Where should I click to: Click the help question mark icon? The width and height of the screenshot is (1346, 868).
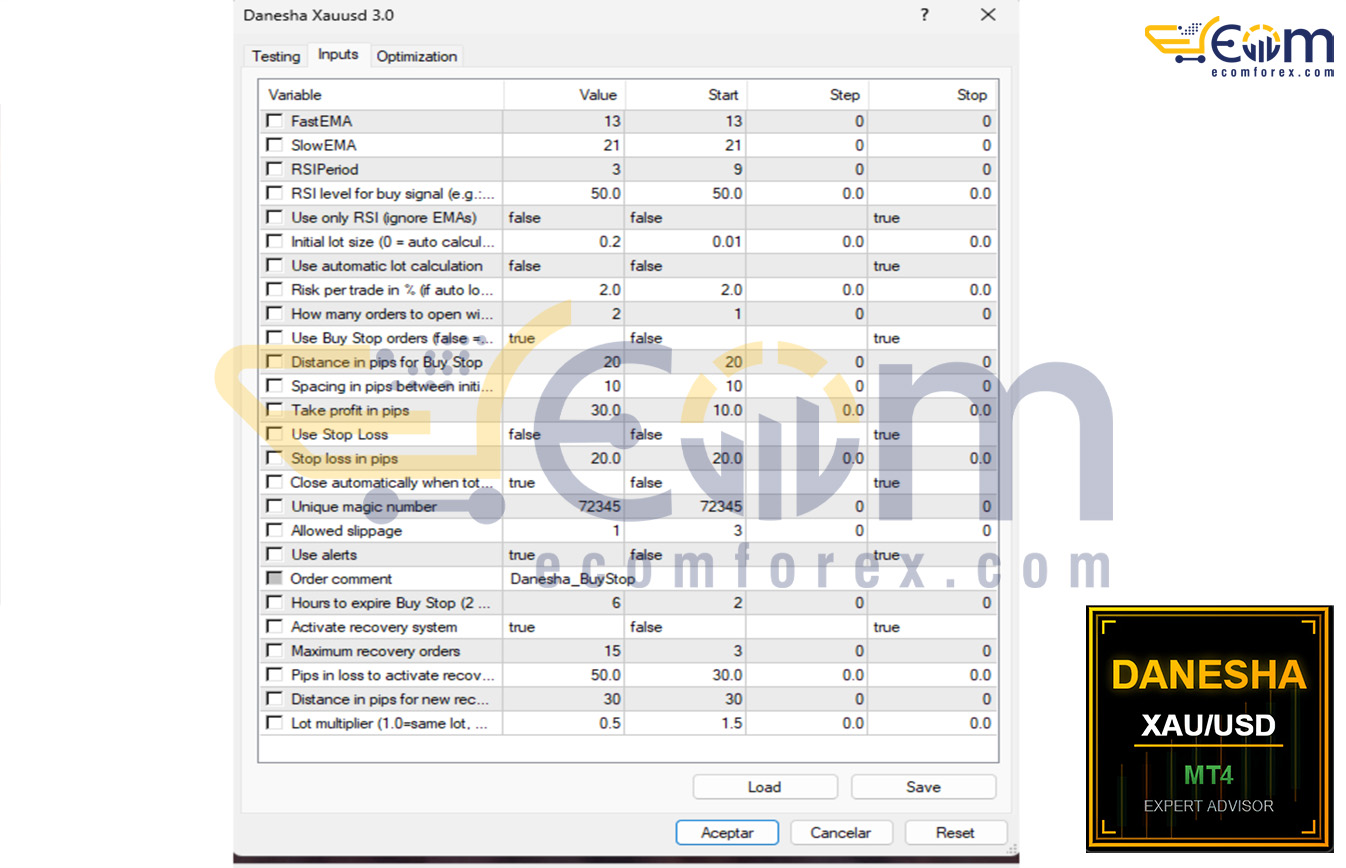coord(924,15)
